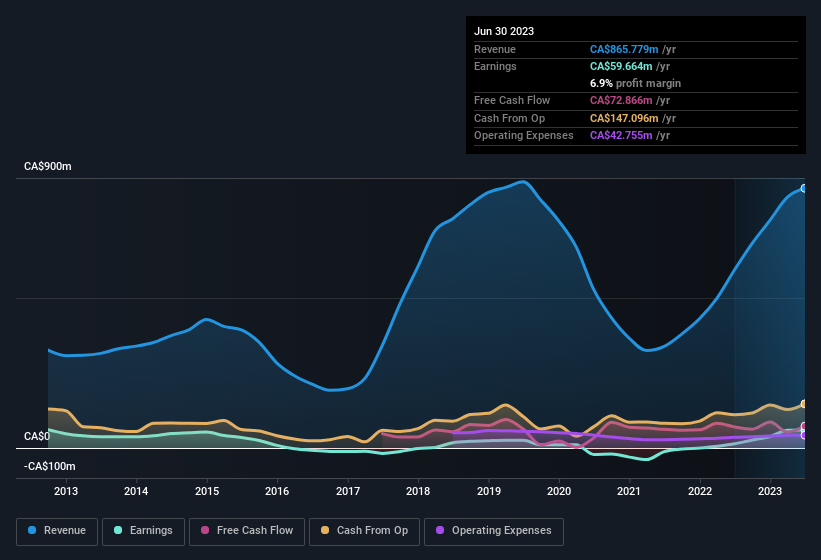Toggle the Operating Expenses legend button
Viewport: 821px width, 560px height.
(x=494, y=531)
